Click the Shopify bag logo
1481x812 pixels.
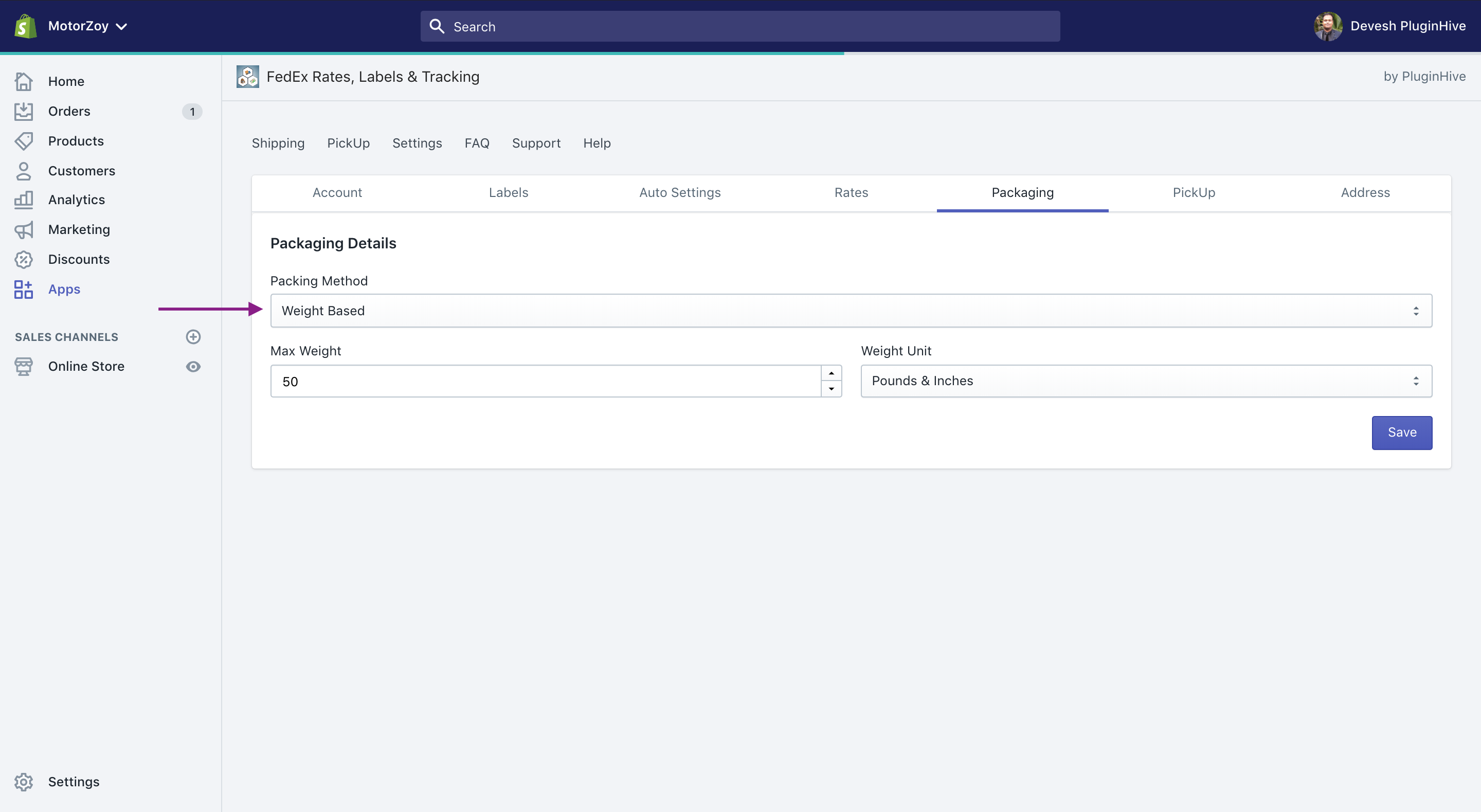coord(25,26)
